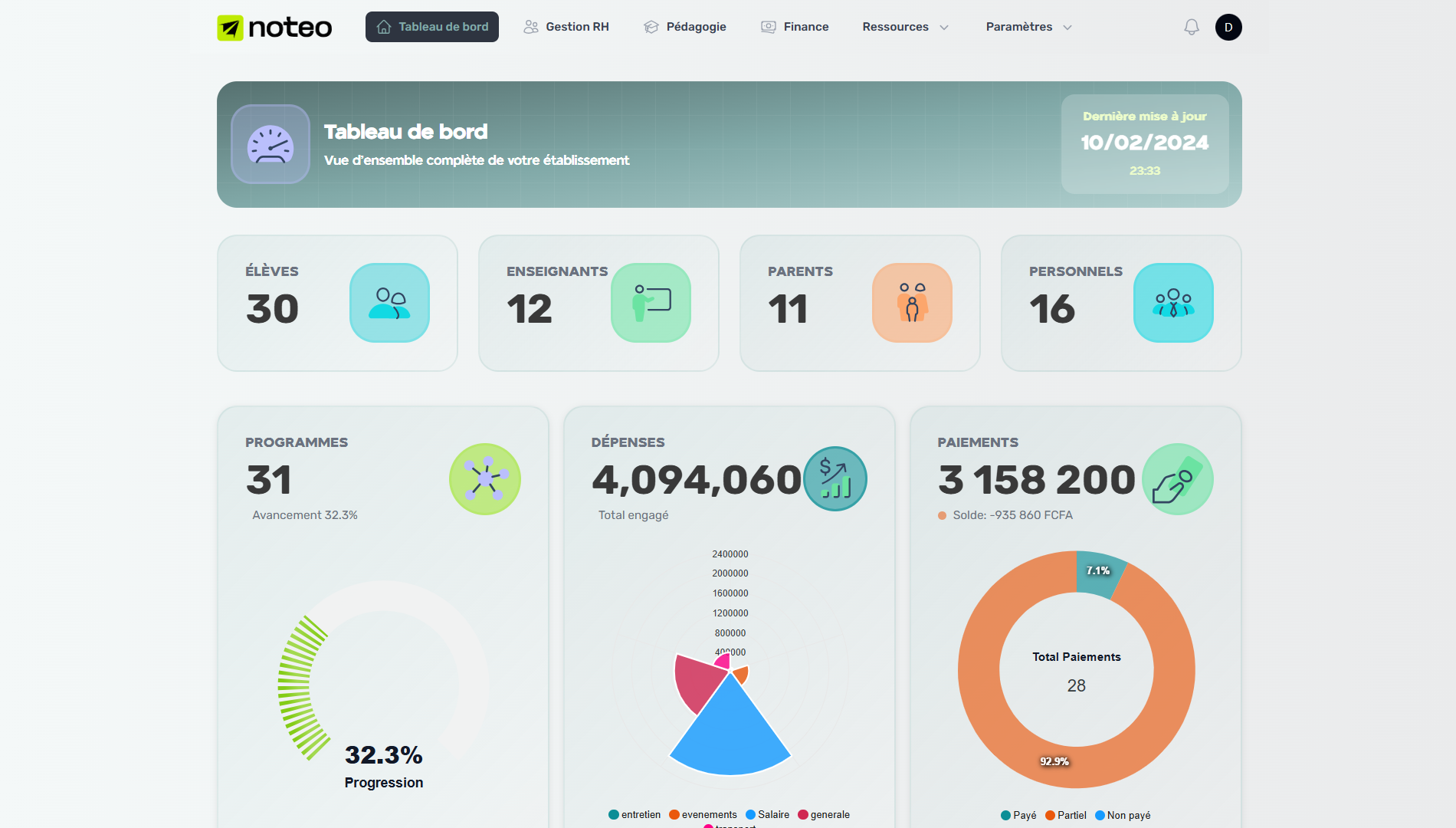This screenshot has height=828, width=1456.
Task: Click the noteo logo icon
Action: tap(230, 28)
